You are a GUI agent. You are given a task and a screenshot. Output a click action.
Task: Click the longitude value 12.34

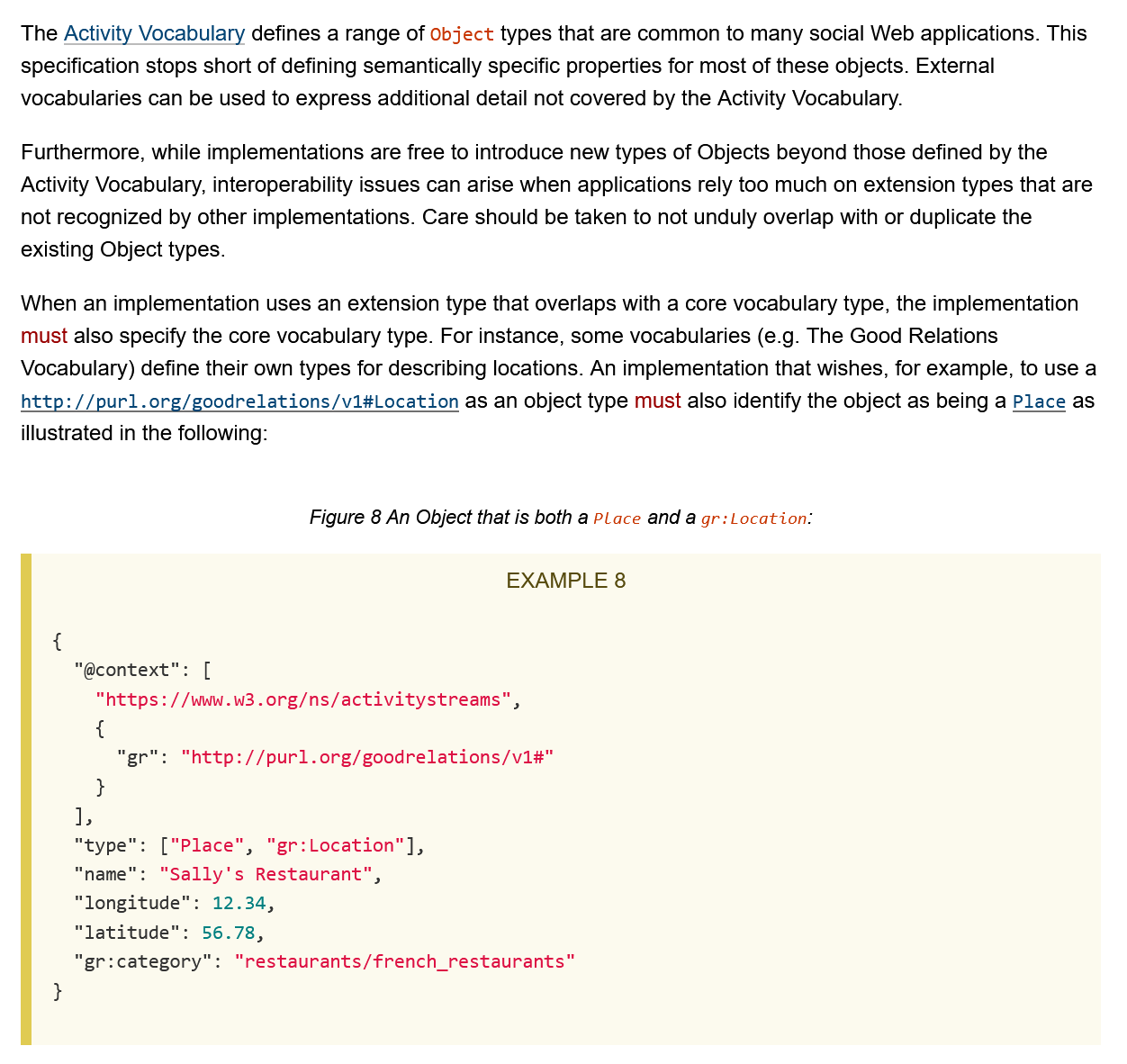point(239,903)
